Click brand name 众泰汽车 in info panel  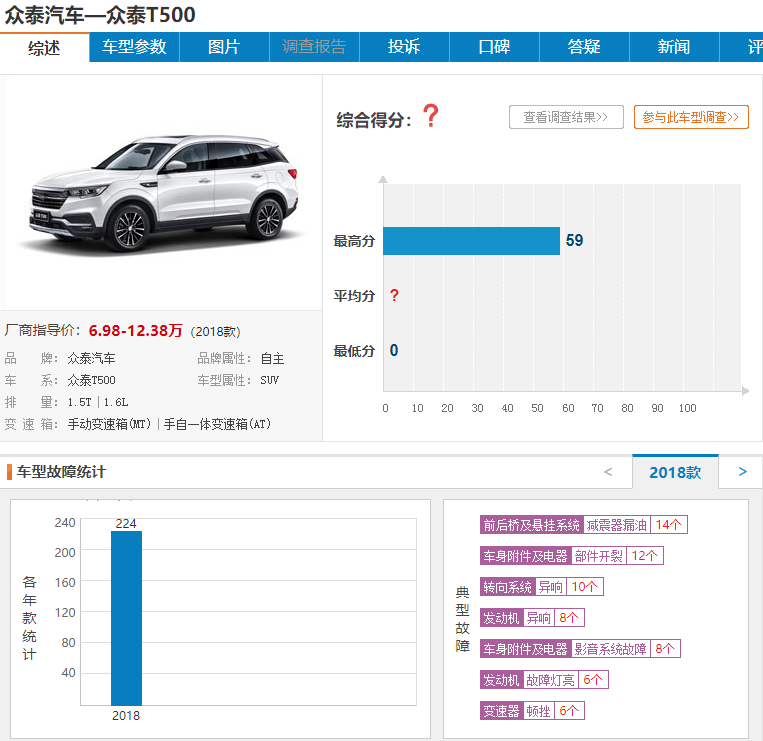91,359
